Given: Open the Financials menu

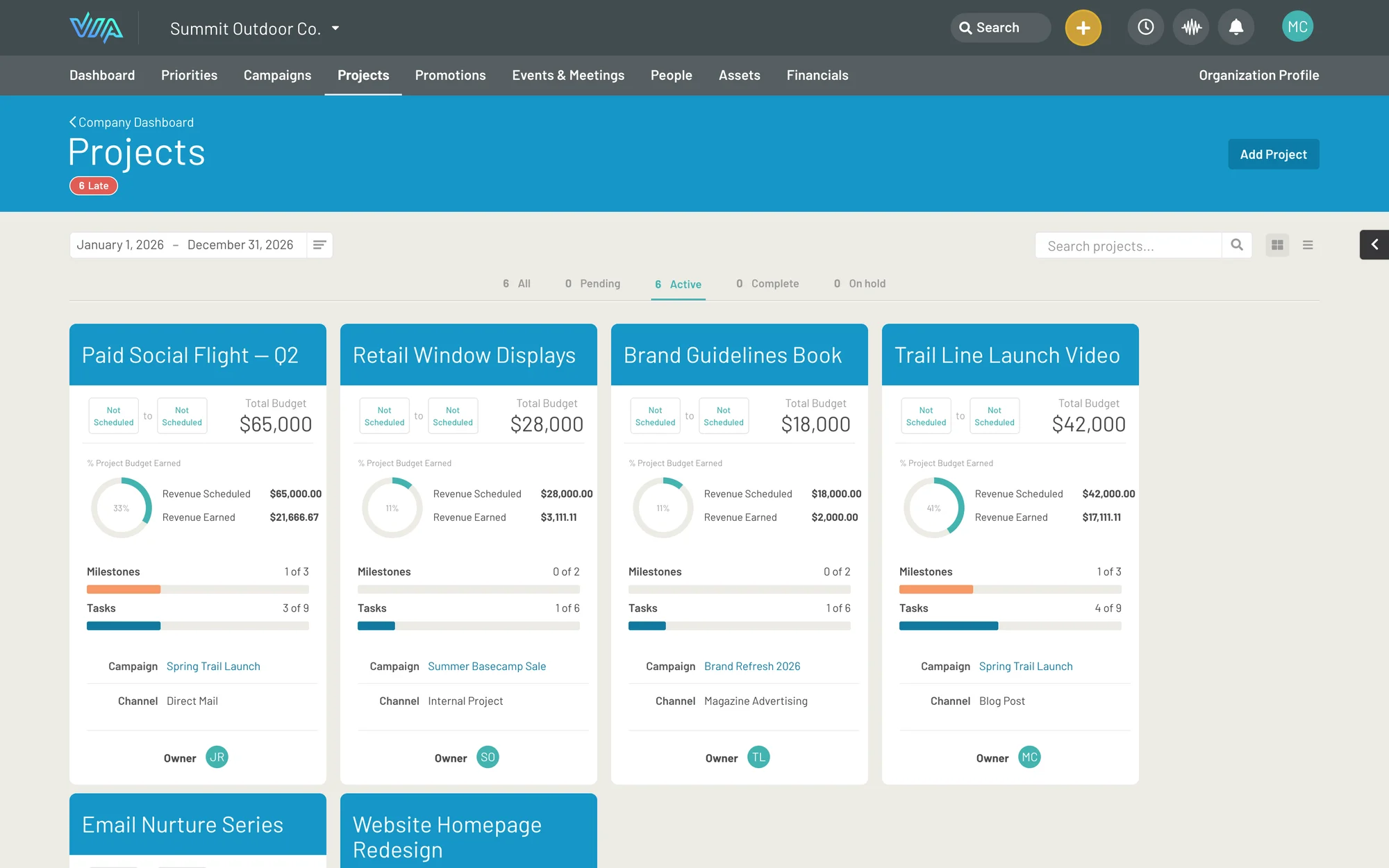Looking at the screenshot, I should pyautogui.click(x=817, y=75).
